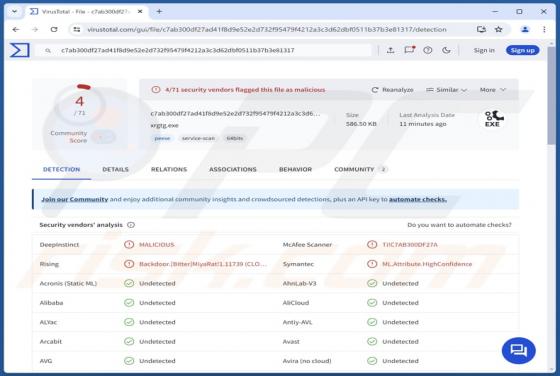Click AhnLab-V3 undetected checkmark icon

[372, 283]
